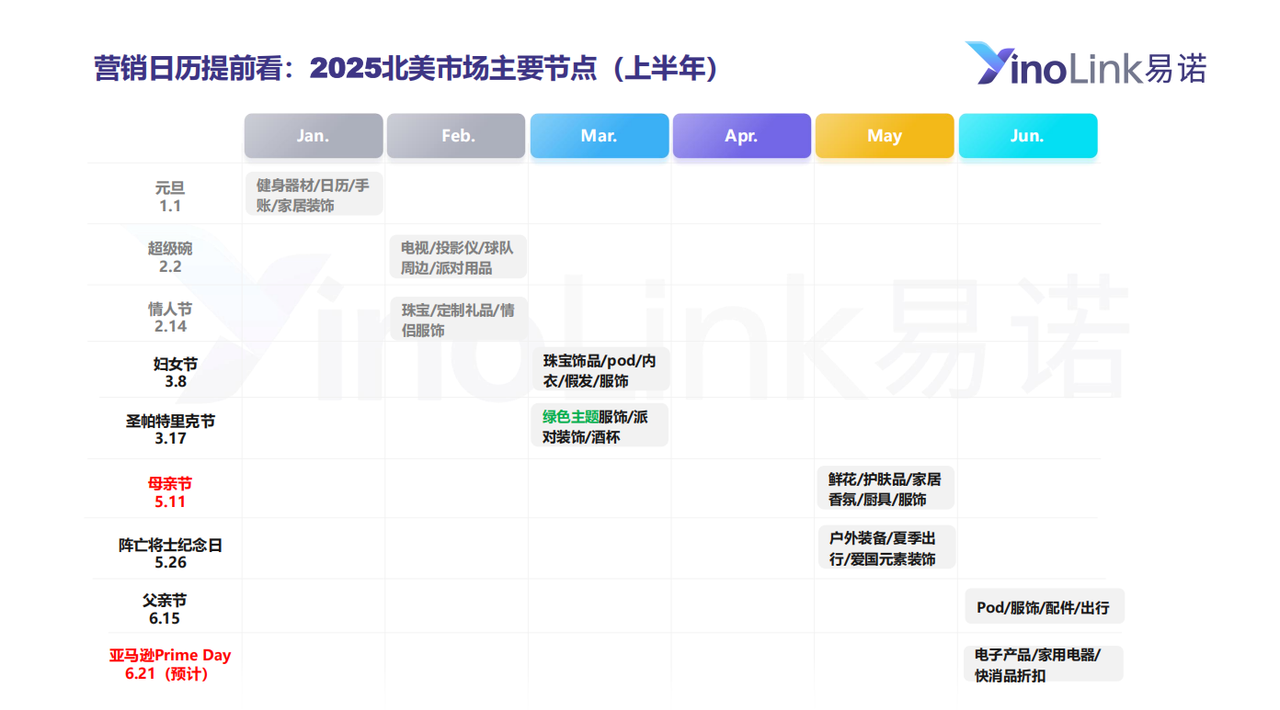Image resolution: width=1280 pixels, height=710 pixels.
Task: Click the red 母亲节 5.11 label
Action: pos(170,492)
